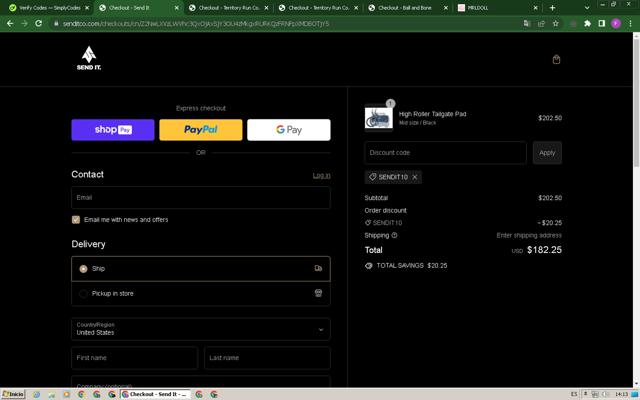The width and height of the screenshot is (640, 400).
Task: Pay with PayPal express checkout
Action: (x=200, y=130)
